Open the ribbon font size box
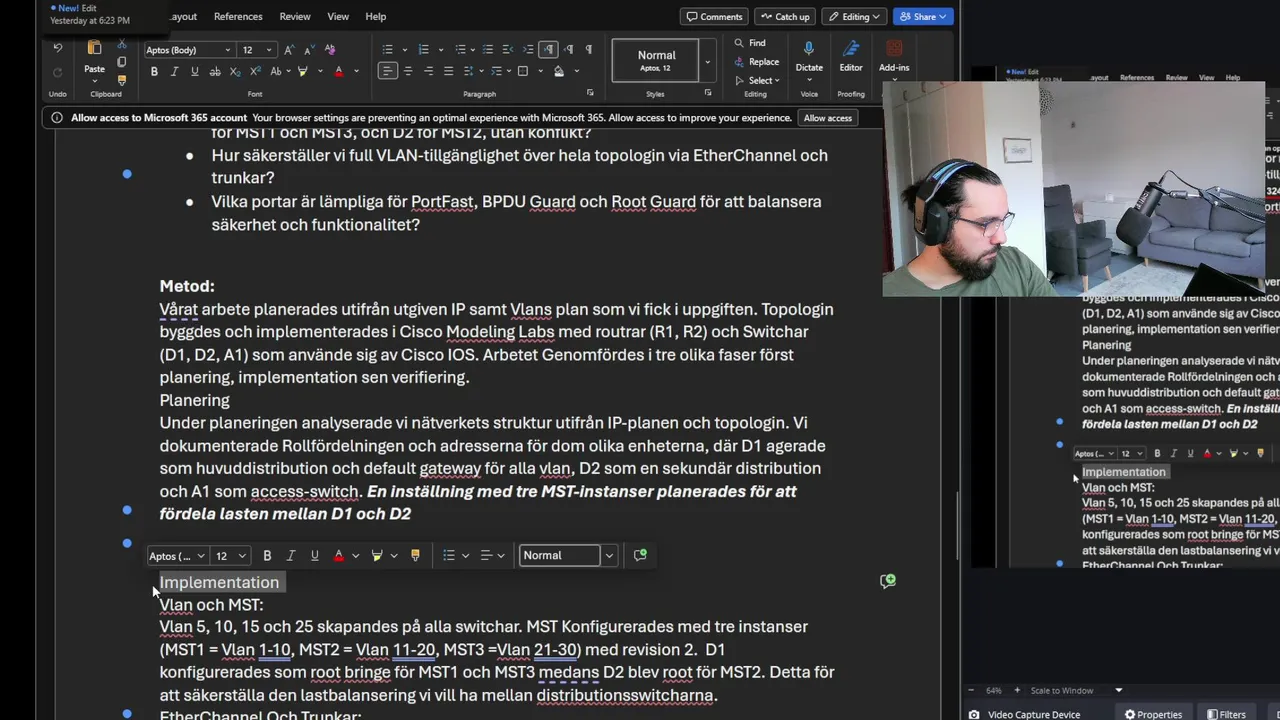 tap(256, 50)
